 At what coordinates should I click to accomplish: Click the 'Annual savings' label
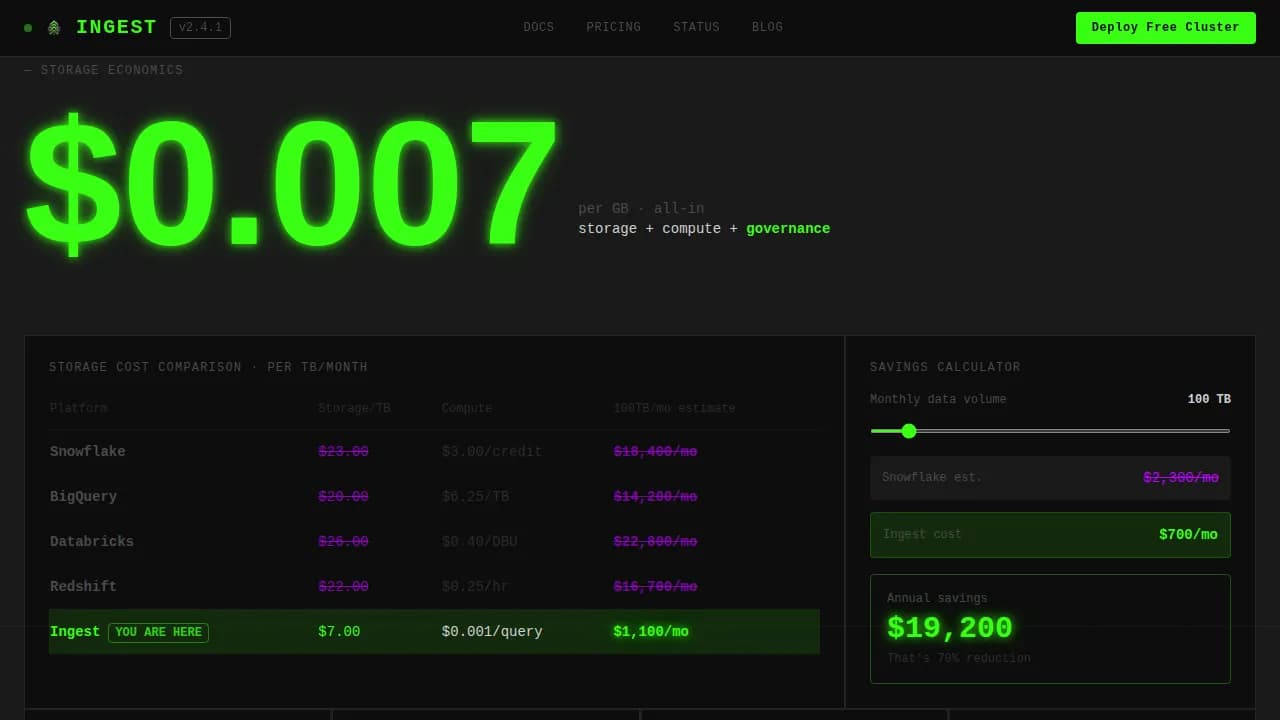point(937,598)
